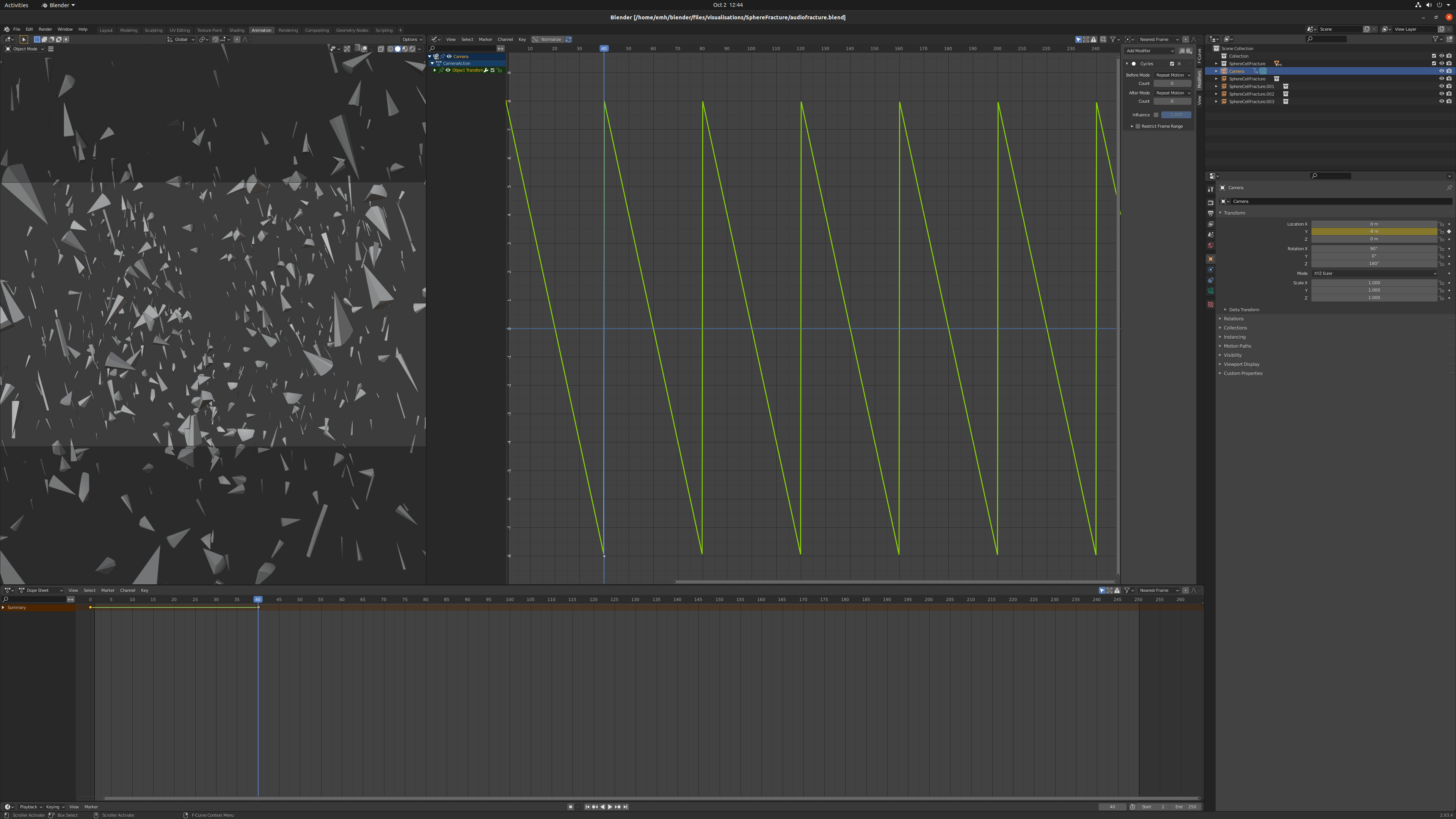Uncheck the Cycles modifier enable checkbox
Viewport: 1456px width, 819px height.
[x=1172, y=64]
